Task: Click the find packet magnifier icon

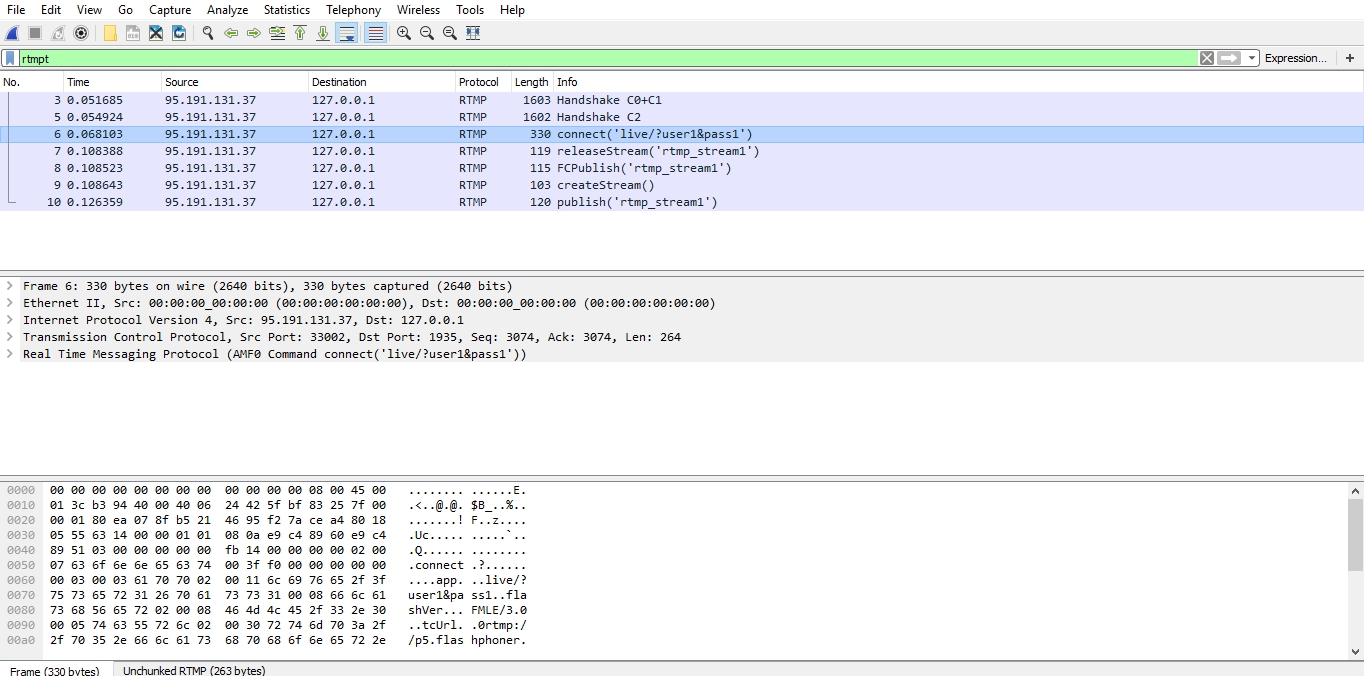Action: tap(208, 33)
